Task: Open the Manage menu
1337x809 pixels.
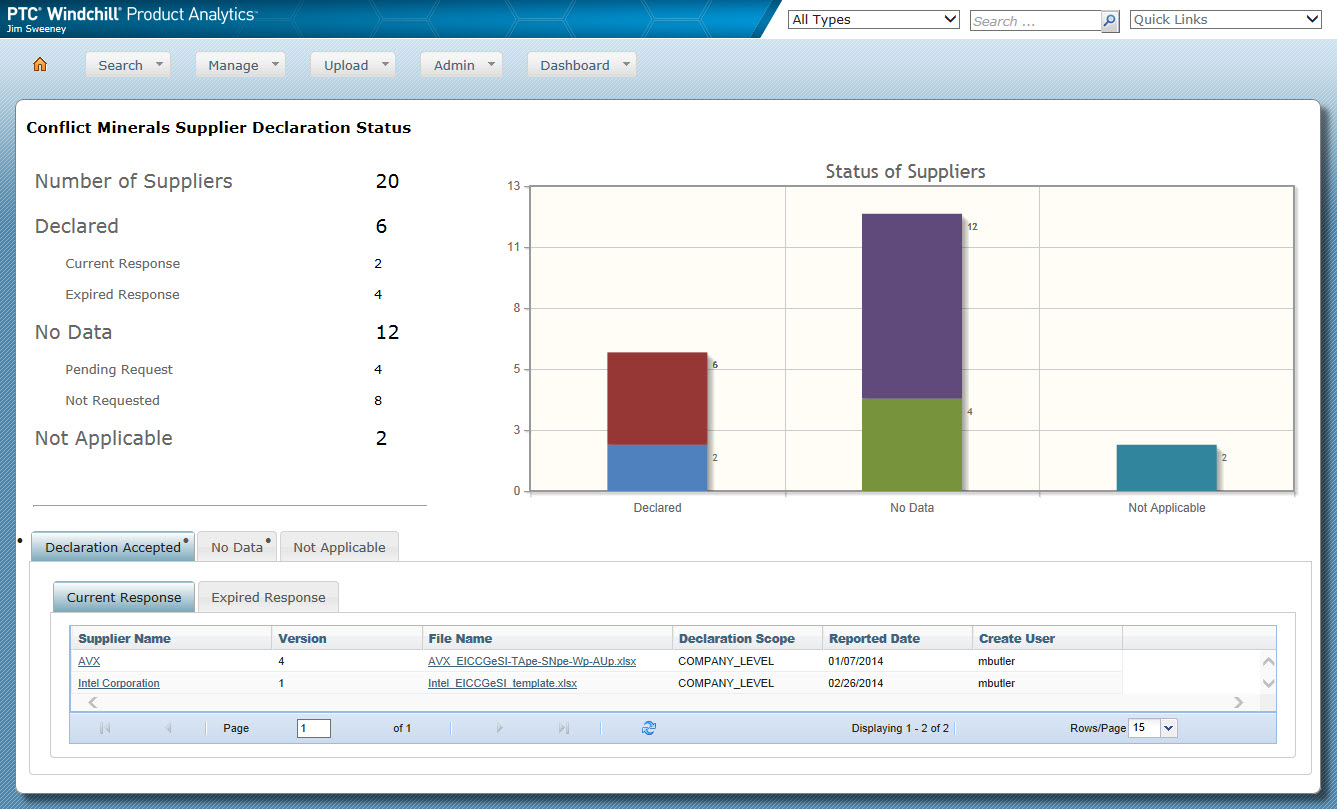Action: pos(240,64)
